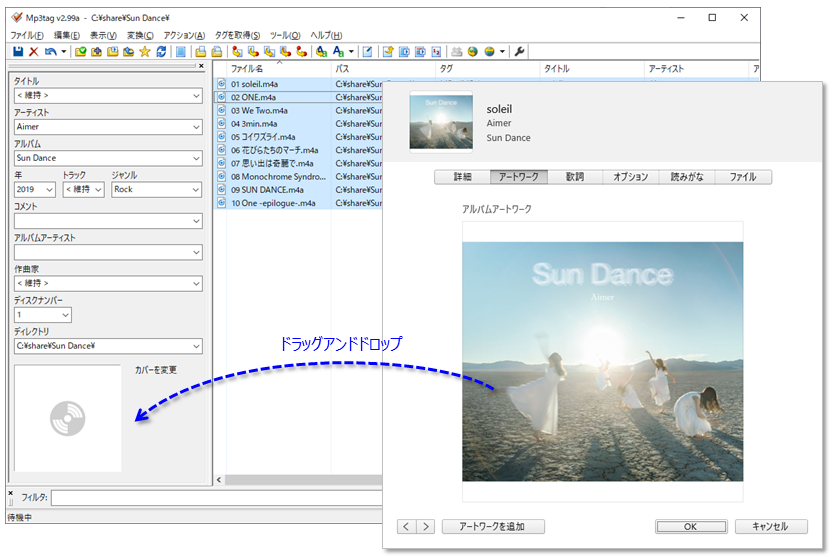
Task: Click the first globe tag sources icon
Action: 473,52
